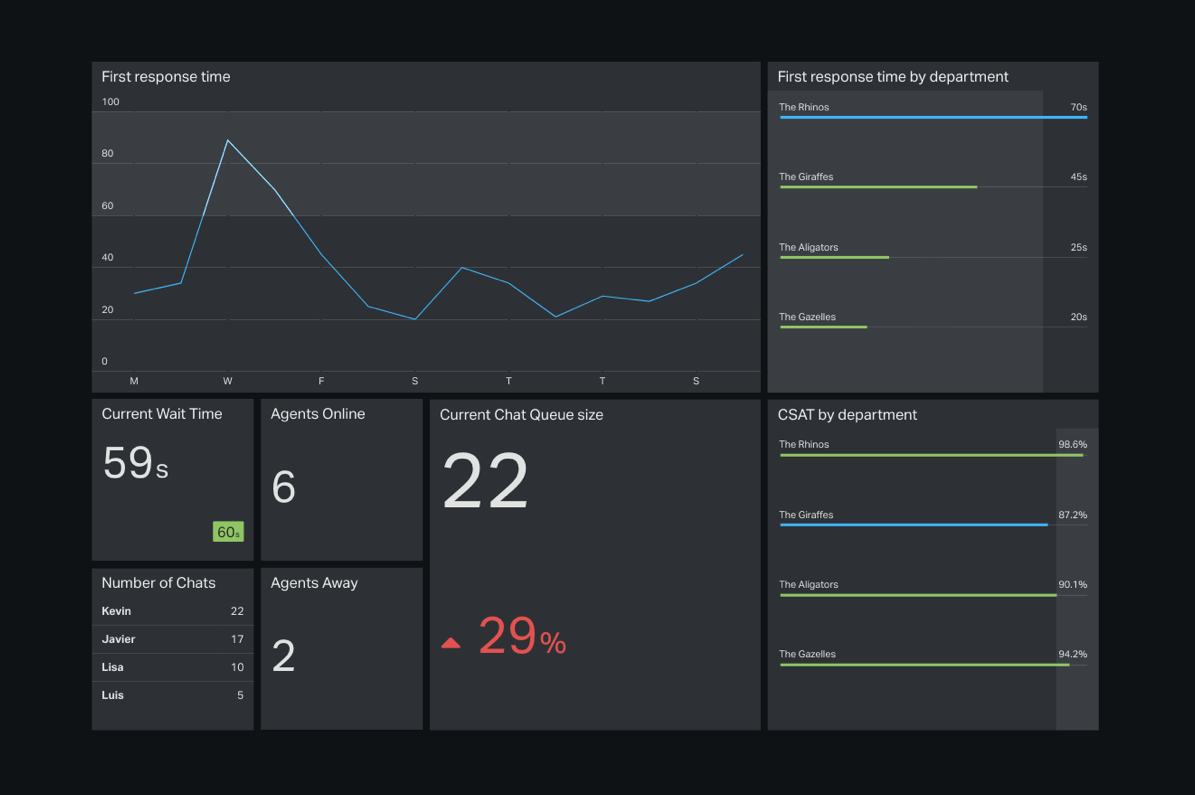Click The Gazelles label in CSAT widget
This screenshot has height=795, width=1195.
coord(807,654)
